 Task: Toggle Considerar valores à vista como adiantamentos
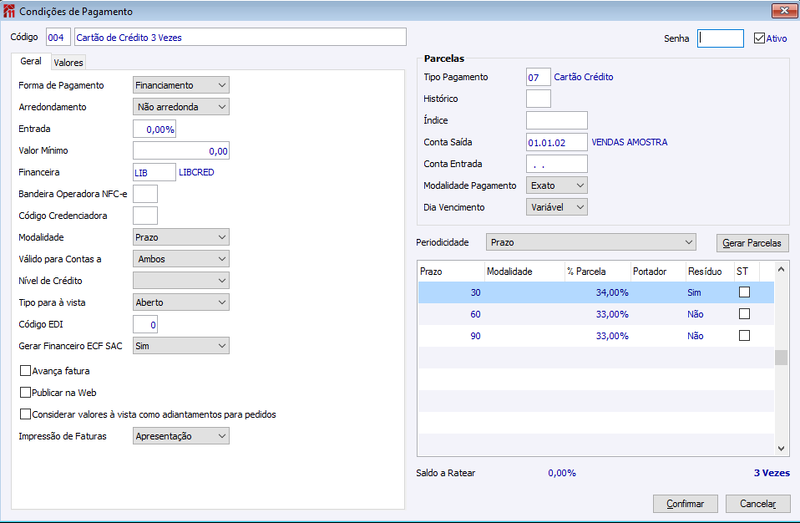click(25, 414)
